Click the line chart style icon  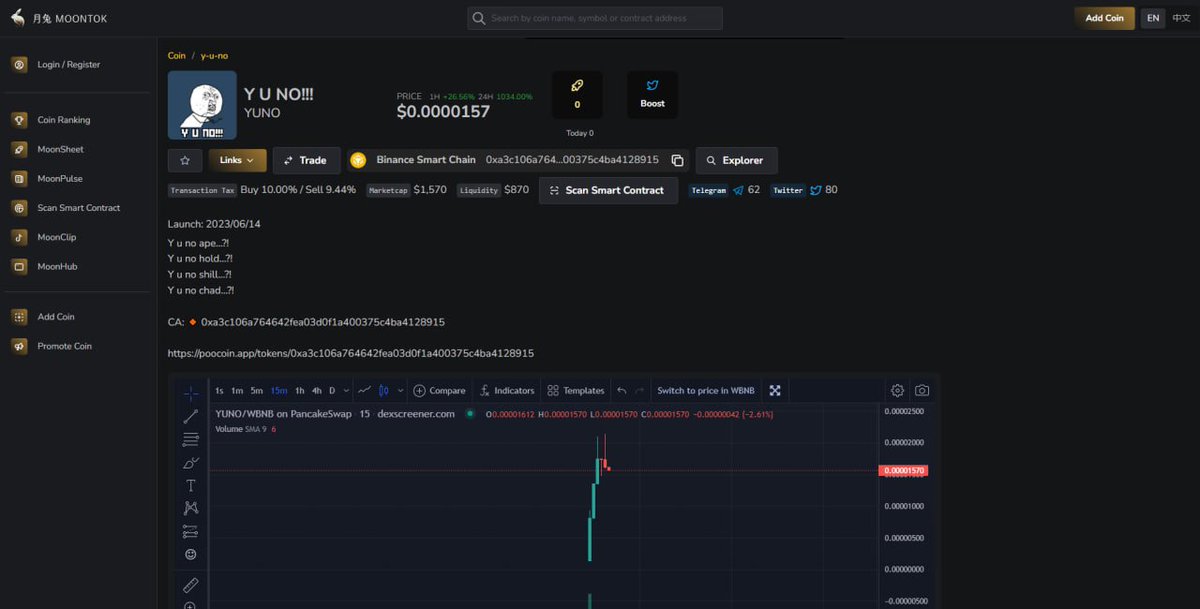point(365,390)
